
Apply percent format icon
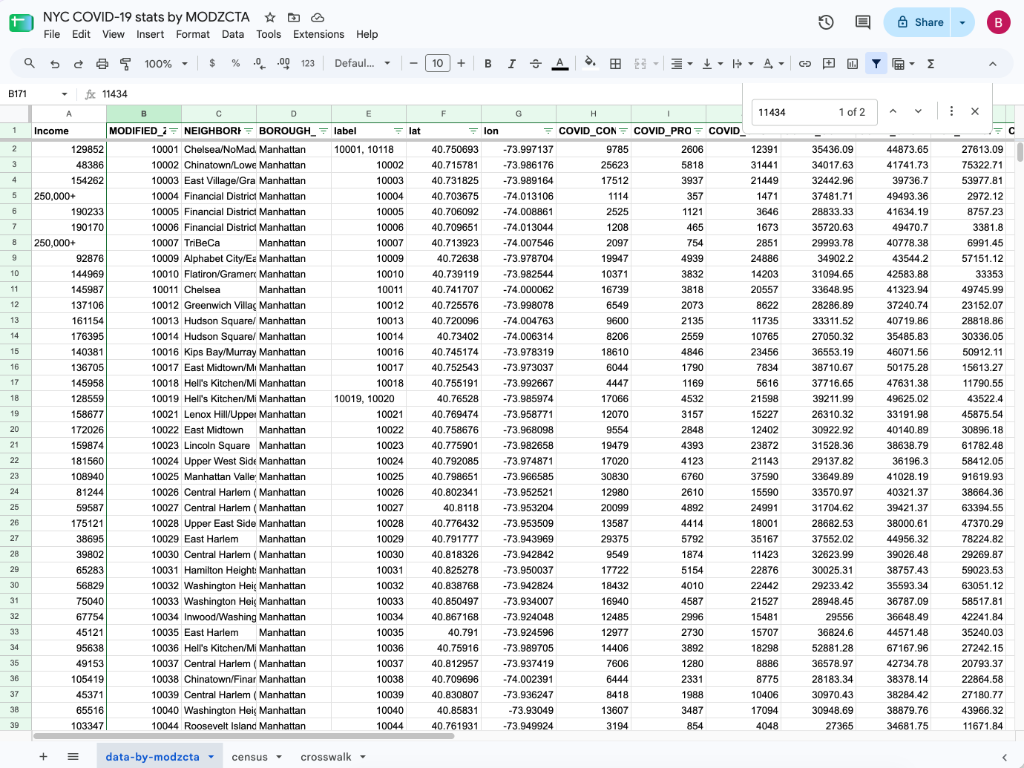[x=236, y=63]
